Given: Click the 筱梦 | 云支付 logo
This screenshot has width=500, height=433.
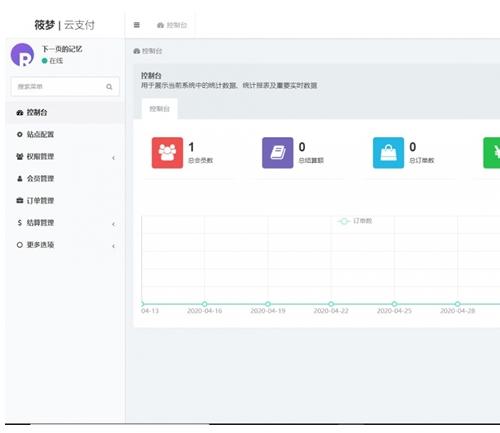Looking at the screenshot, I should 65,25.
